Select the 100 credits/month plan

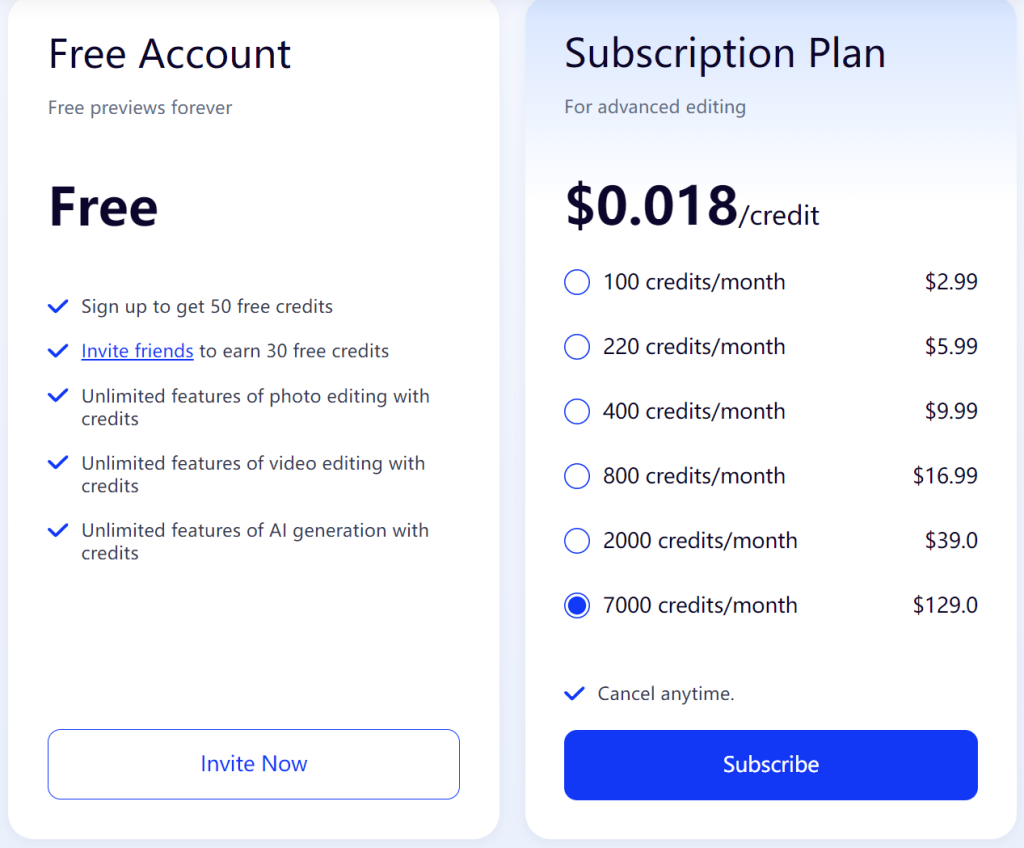coord(577,282)
